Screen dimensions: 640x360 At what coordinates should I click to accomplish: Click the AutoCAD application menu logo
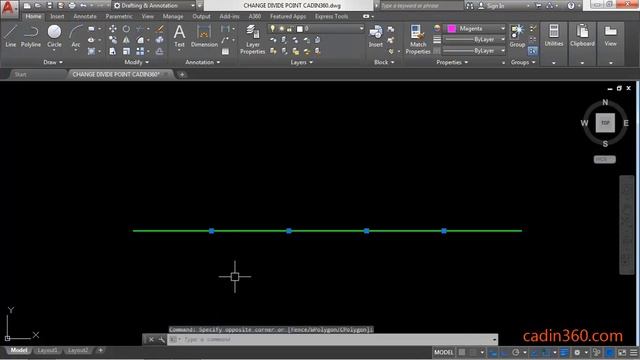[x=9, y=8]
